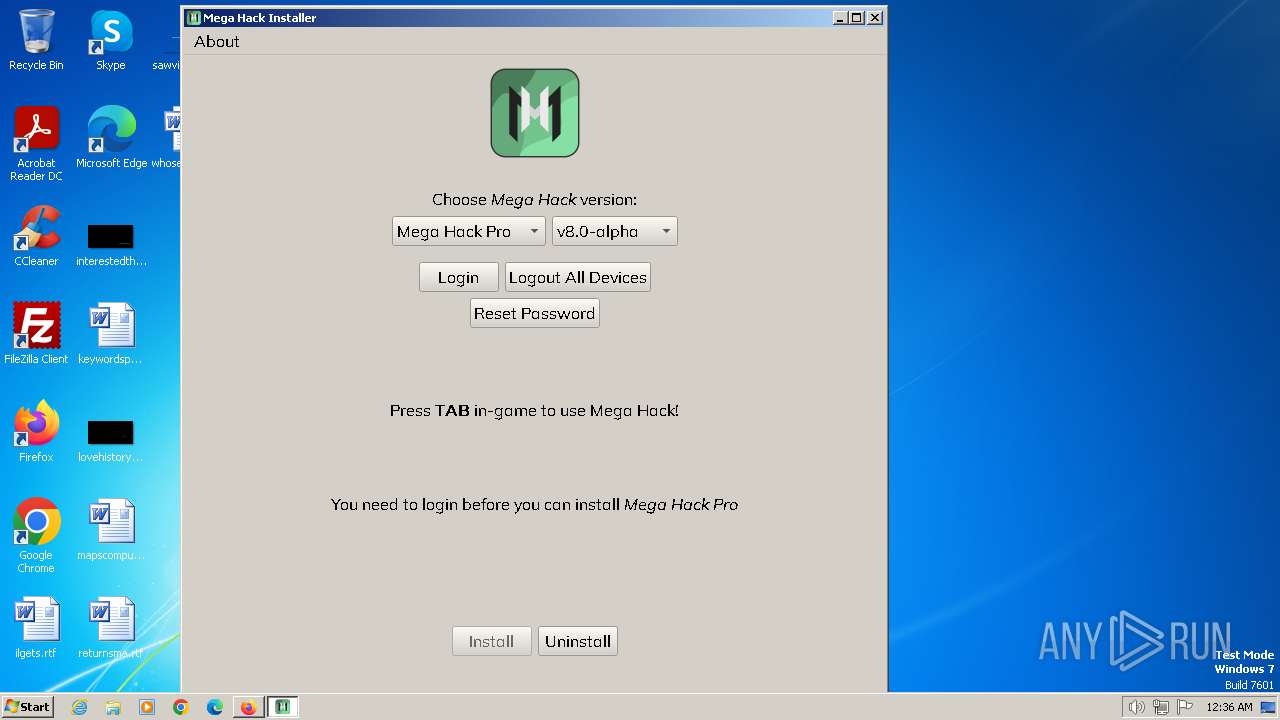Image resolution: width=1280 pixels, height=720 pixels.
Task: Click the disabled Install button
Action: (x=492, y=641)
